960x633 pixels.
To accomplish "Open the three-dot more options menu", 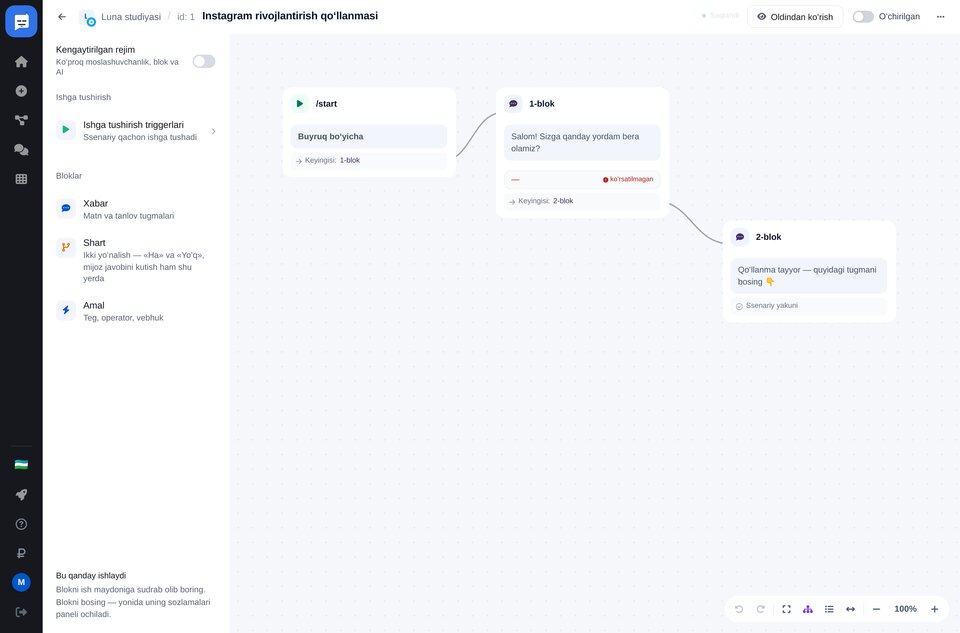I will pos(940,17).
